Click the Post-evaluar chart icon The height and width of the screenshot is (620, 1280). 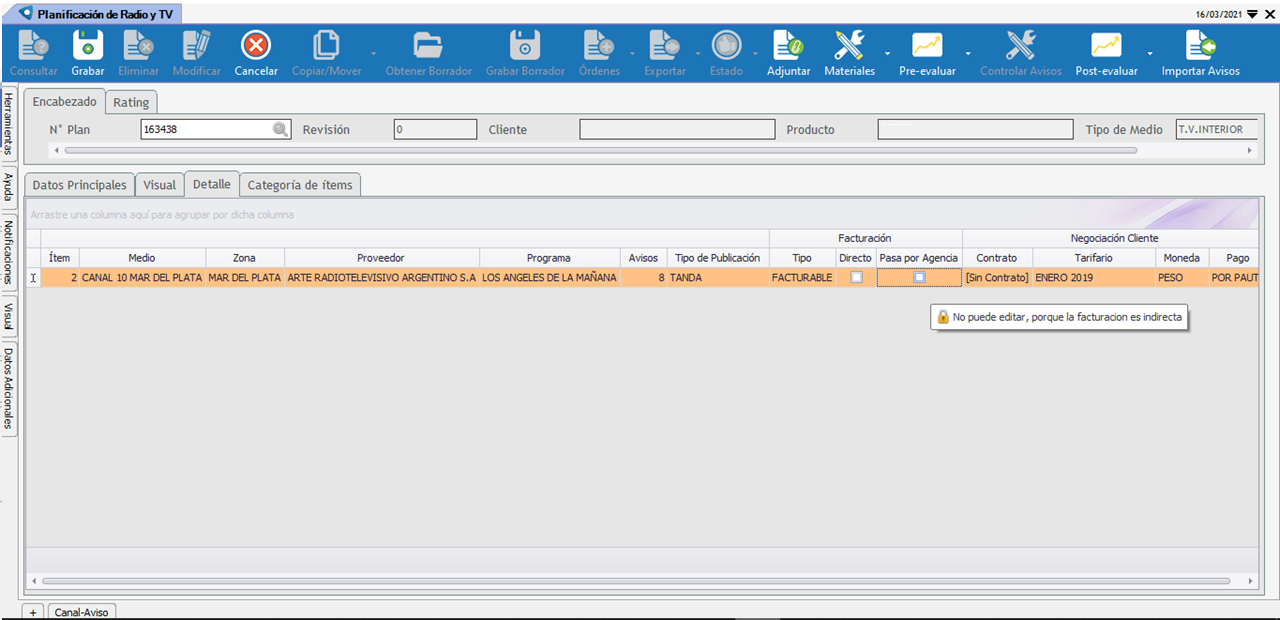1106,46
